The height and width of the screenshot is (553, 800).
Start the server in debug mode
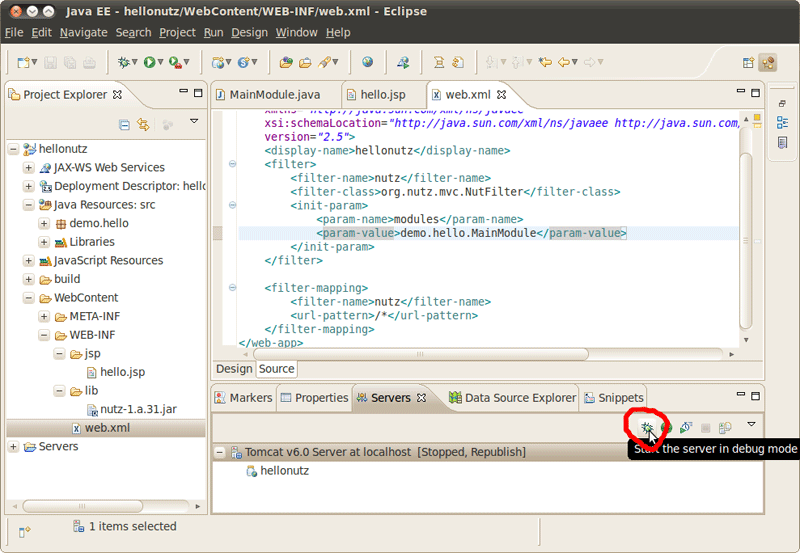click(647, 428)
